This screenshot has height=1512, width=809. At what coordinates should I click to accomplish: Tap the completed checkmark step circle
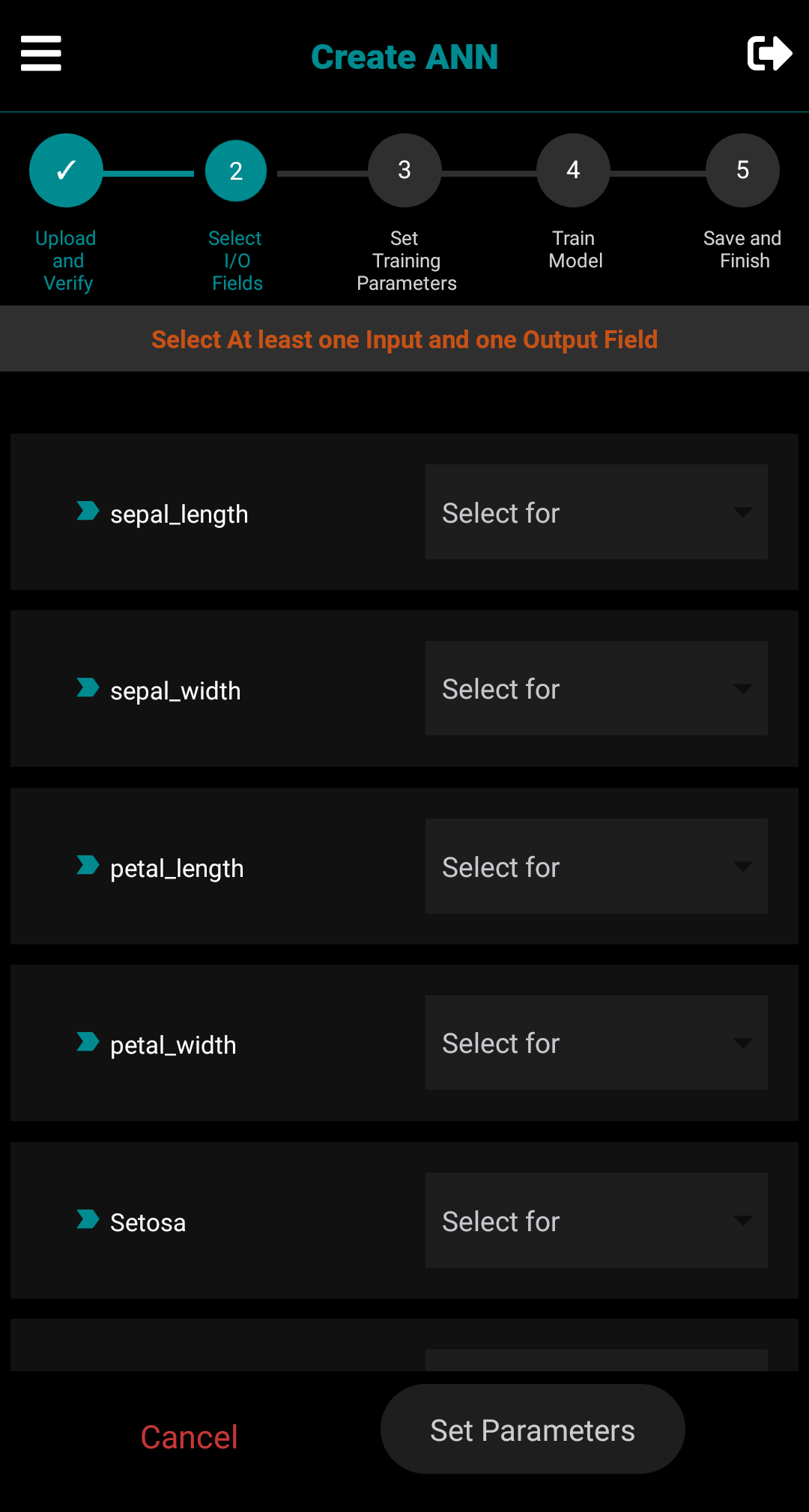tap(66, 171)
